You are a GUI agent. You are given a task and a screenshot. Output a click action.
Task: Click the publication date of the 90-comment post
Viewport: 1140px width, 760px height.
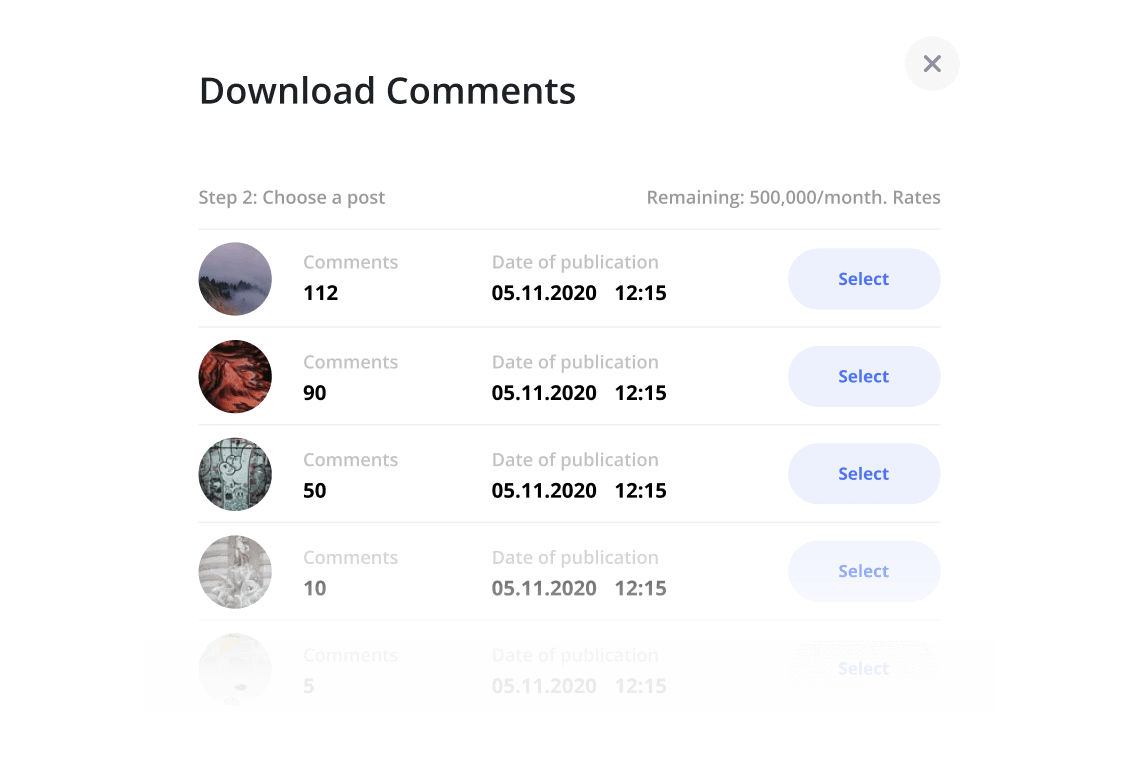point(544,393)
